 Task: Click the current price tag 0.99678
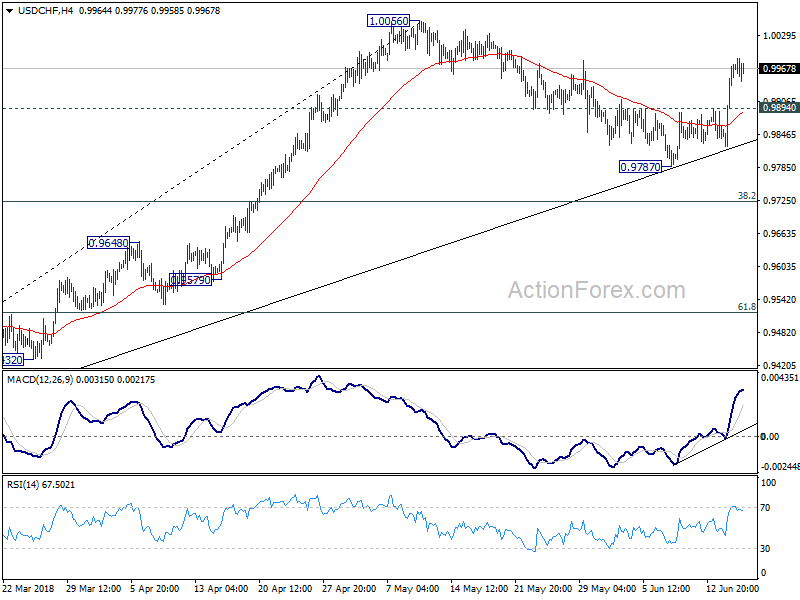[779, 68]
